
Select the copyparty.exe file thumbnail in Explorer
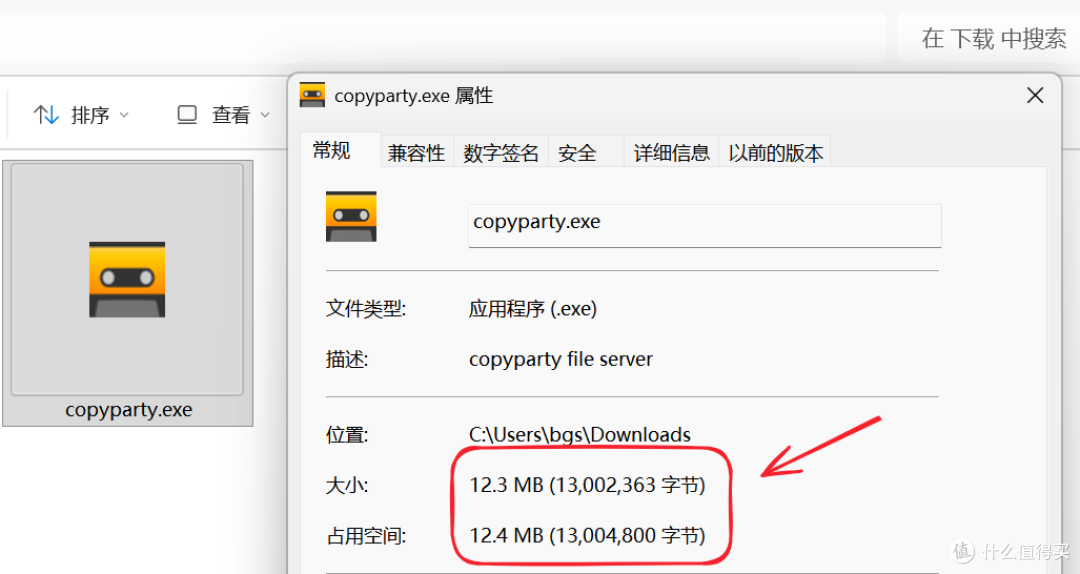click(x=127, y=279)
